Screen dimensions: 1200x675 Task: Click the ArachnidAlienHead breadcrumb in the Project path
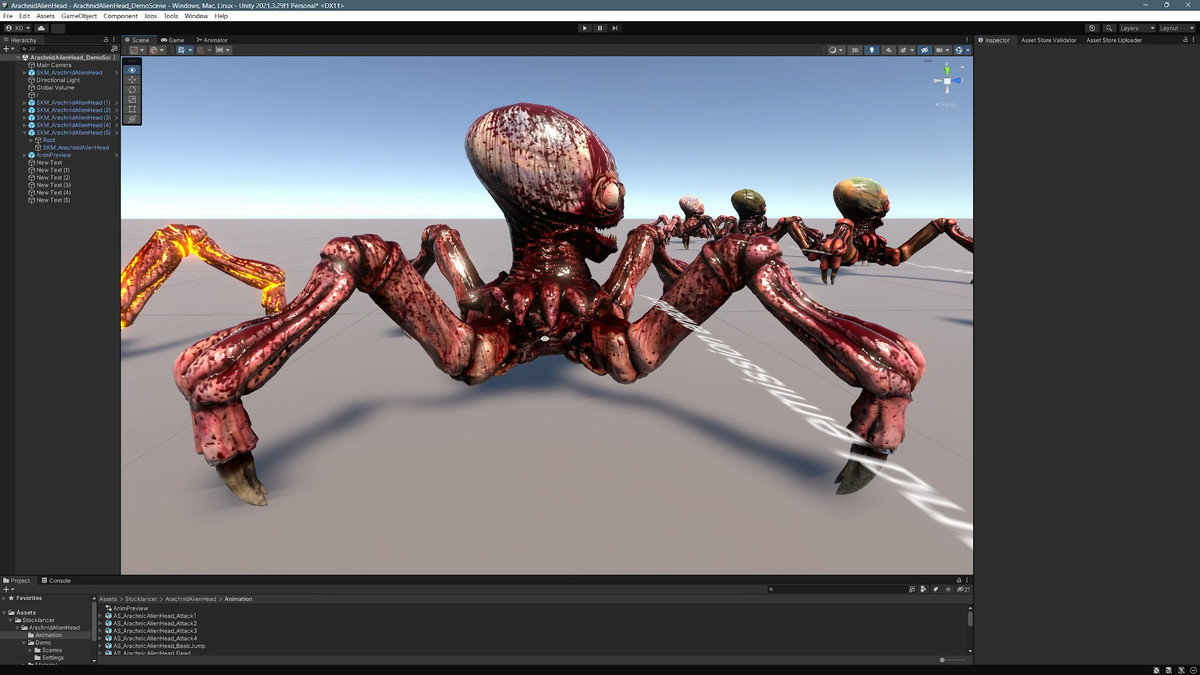pos(193,599)
